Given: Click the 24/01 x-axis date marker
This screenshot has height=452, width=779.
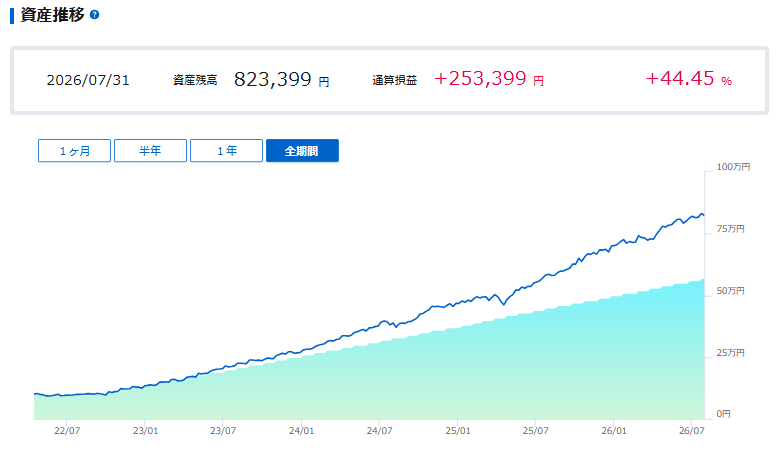Looking at the screenshot, I should click(302, 431).
